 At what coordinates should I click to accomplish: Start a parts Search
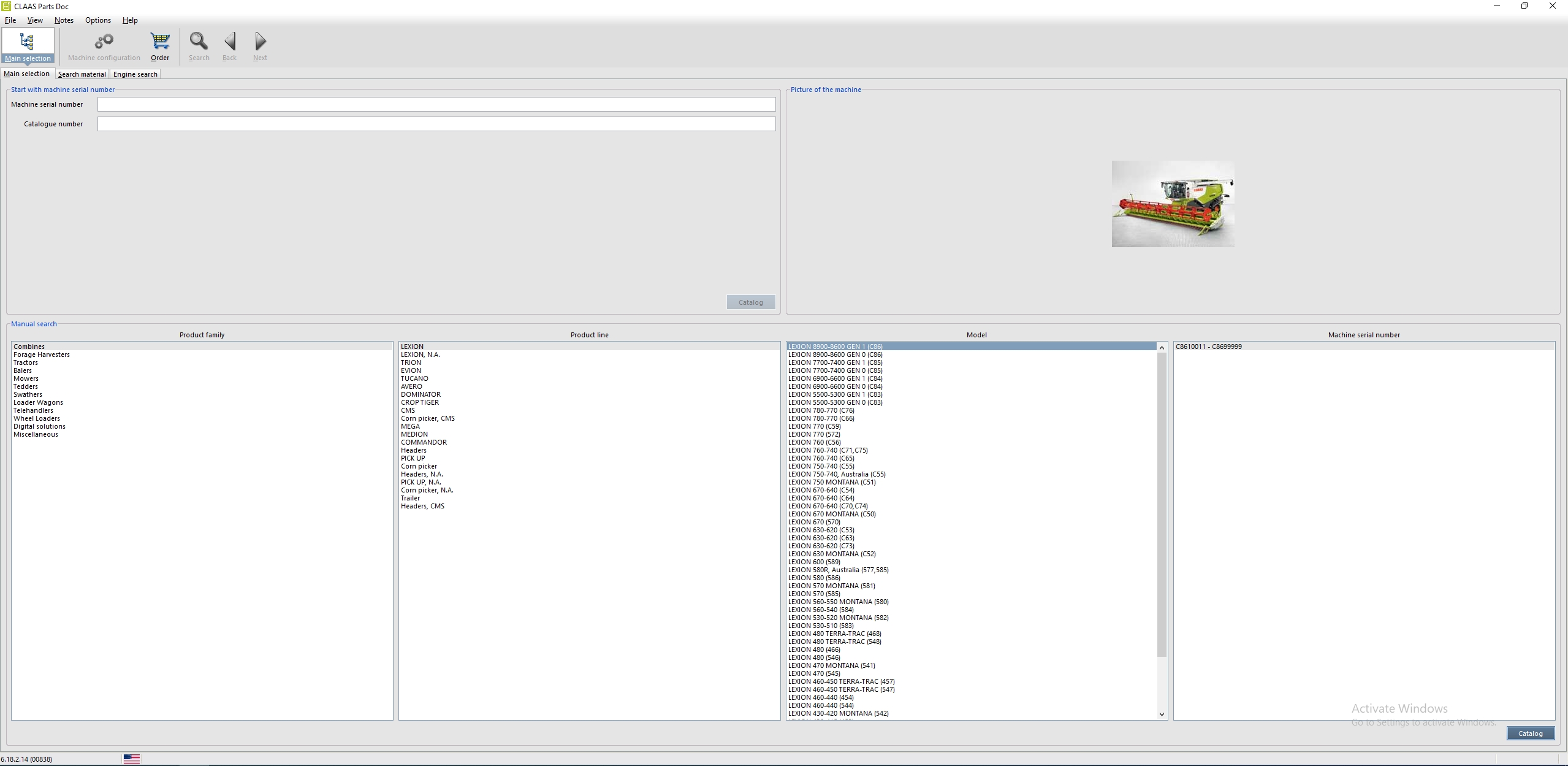pos(198,46)
